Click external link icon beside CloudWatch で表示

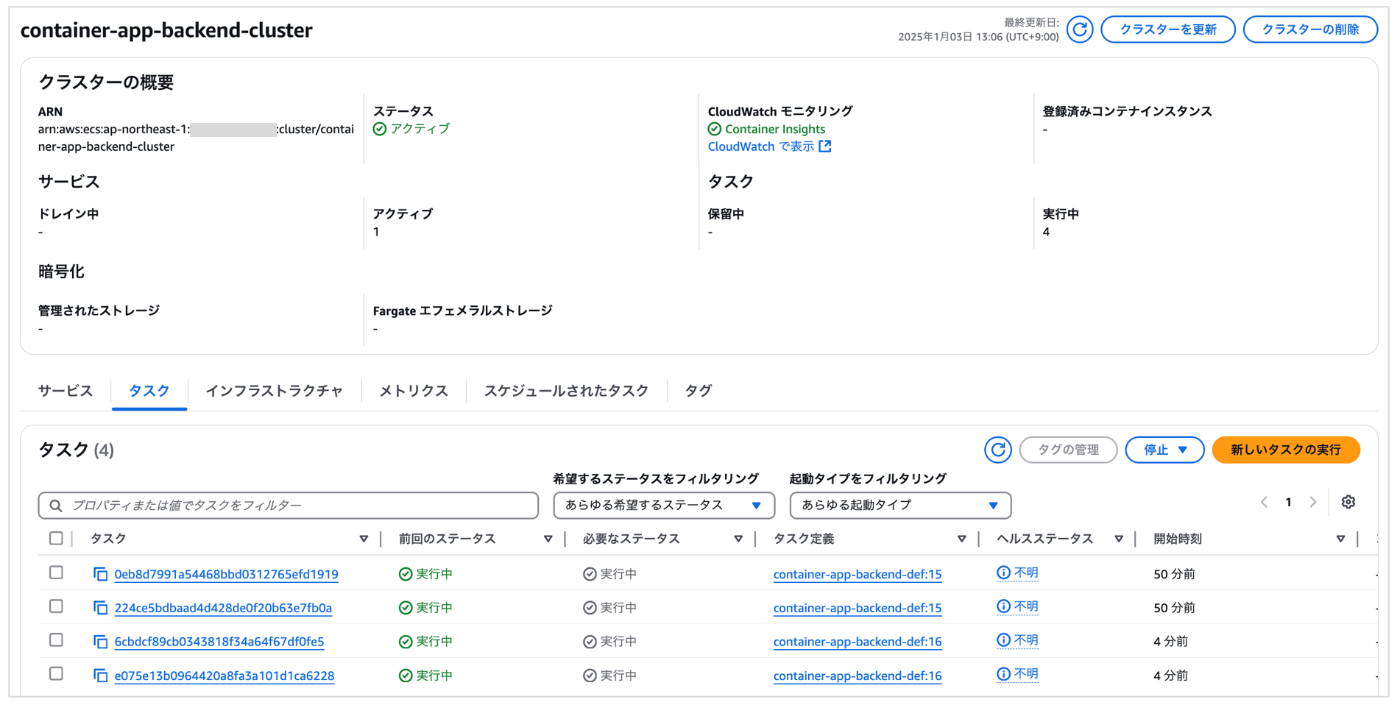(x=825, y=147)
